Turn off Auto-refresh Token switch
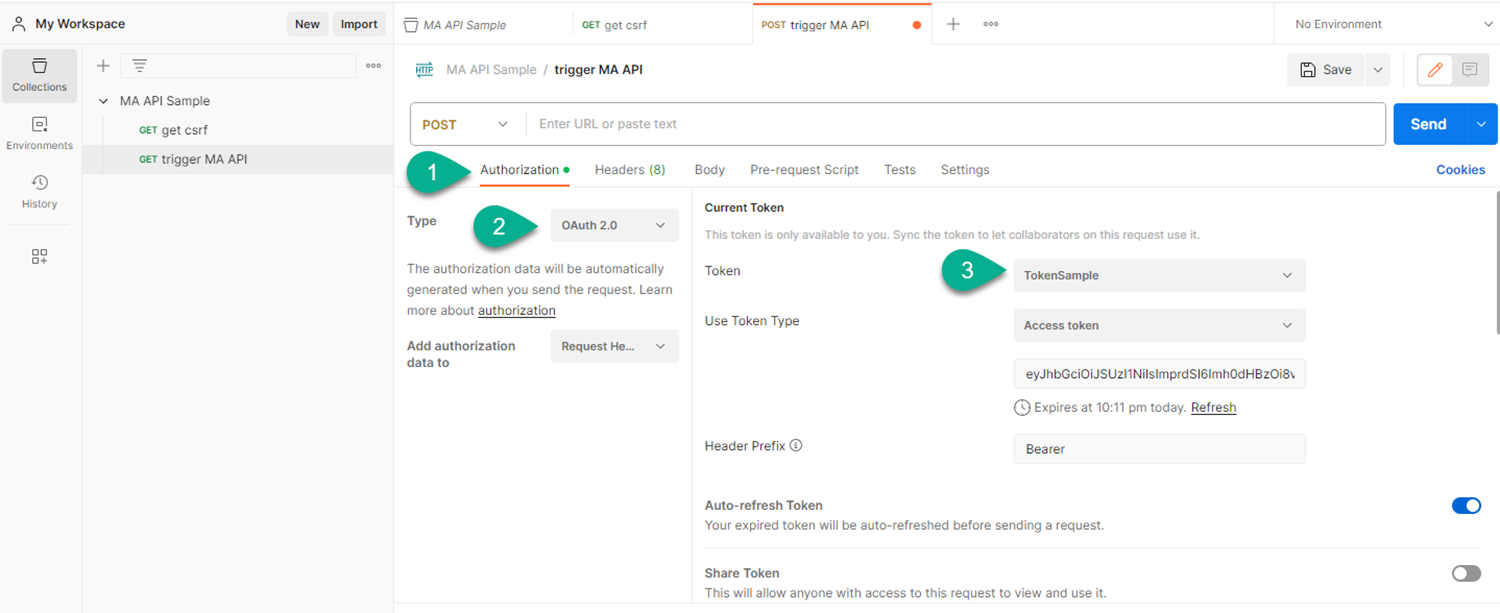Viewport: 1500px width, 613px height. click(x=1466, y=506)
